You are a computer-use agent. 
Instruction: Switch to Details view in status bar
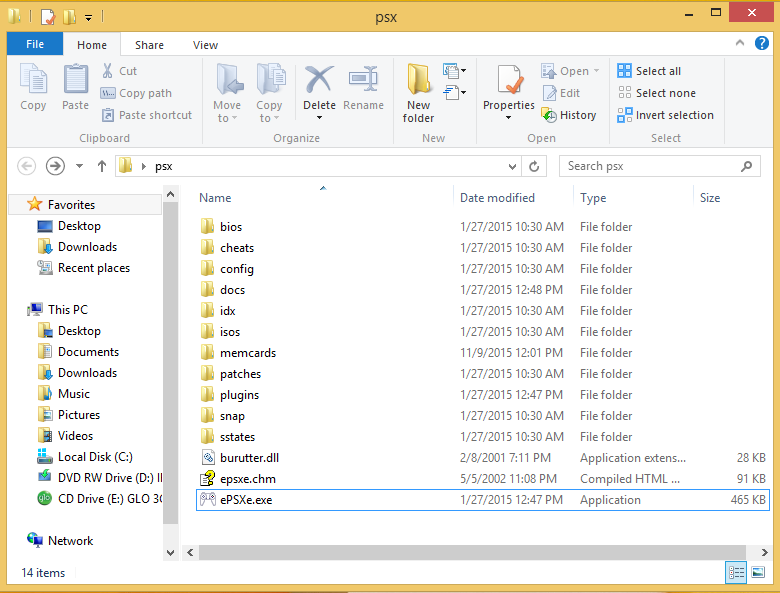(x=736, y=572)
